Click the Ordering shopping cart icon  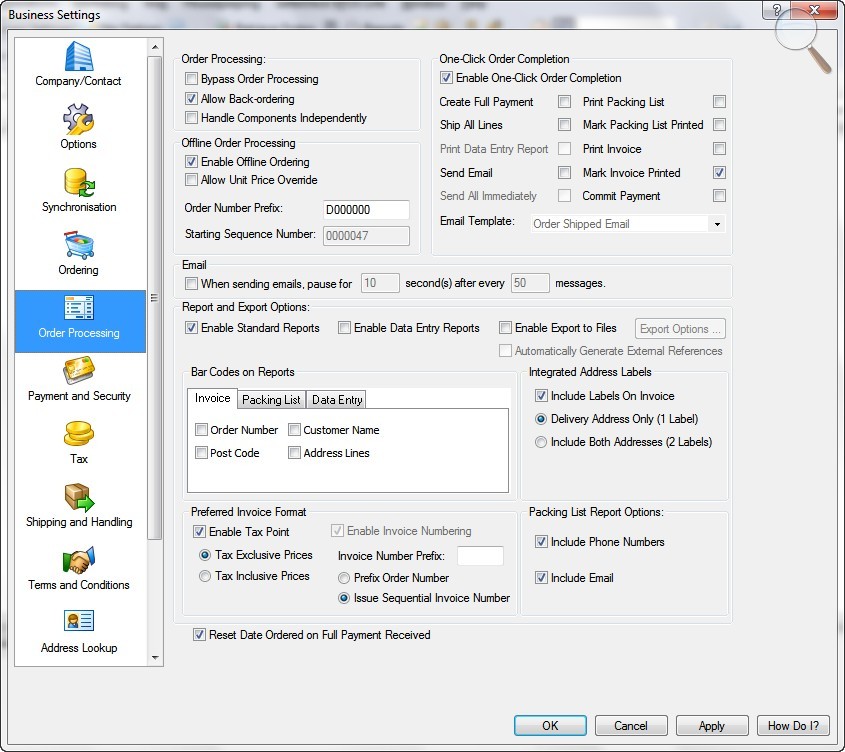pyautogui.click(x=78, y=246)
